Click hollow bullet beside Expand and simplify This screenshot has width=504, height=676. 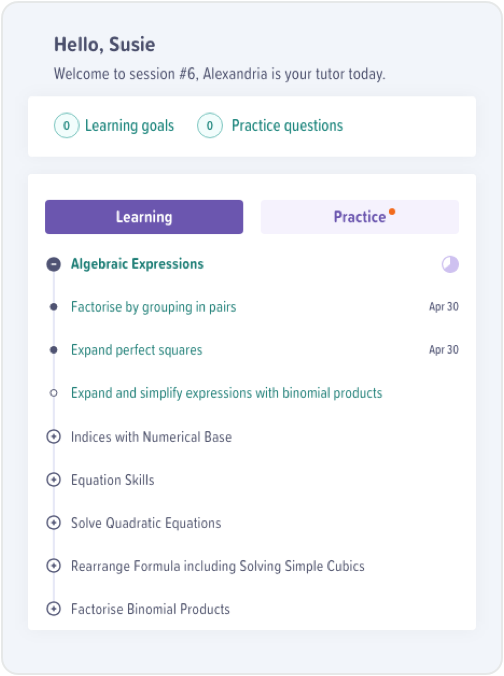(x=53, y=393)
